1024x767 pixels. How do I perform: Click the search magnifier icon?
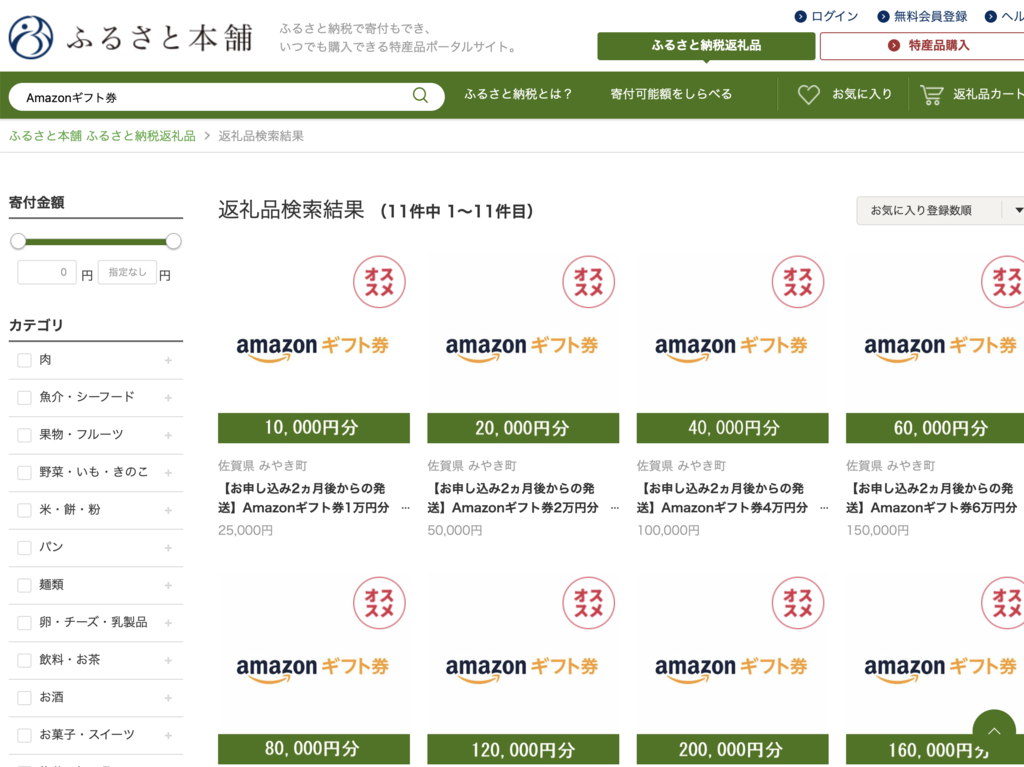[421, 95]
